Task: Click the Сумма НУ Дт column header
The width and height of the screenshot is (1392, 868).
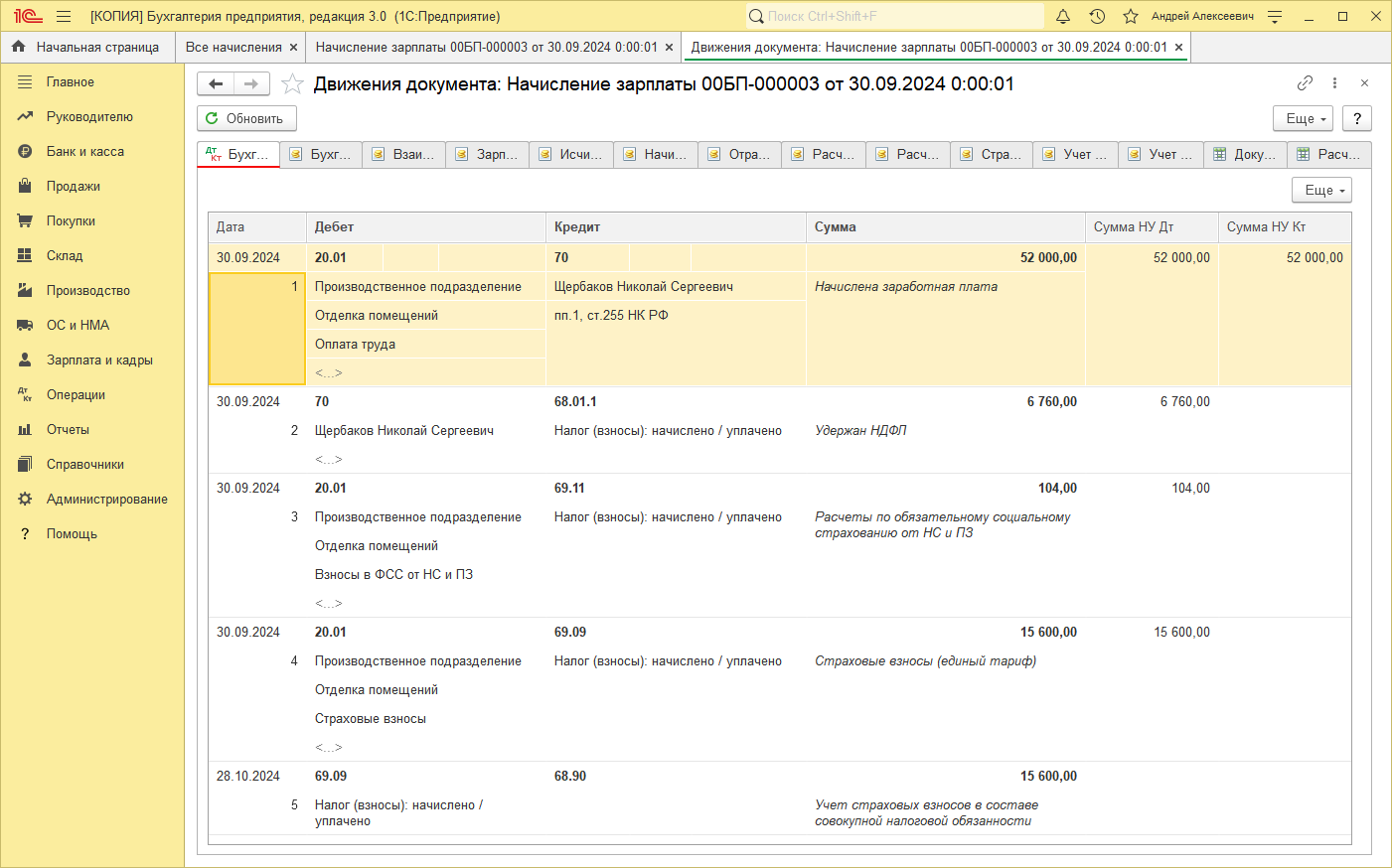Action: [1152, 227]
